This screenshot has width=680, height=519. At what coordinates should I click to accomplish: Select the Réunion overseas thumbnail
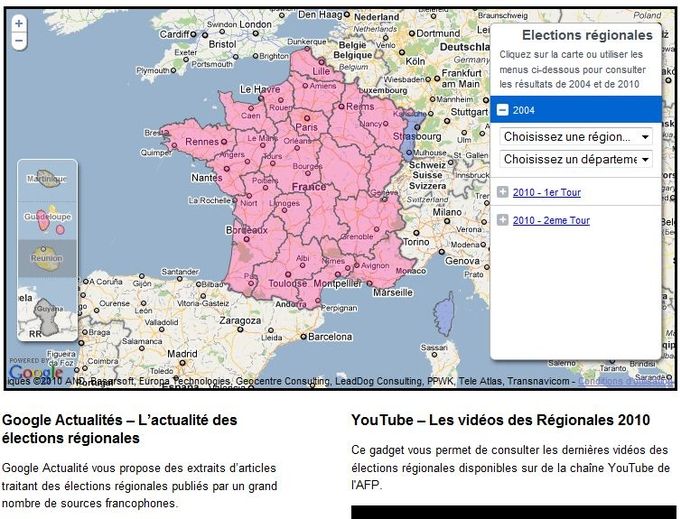[47, 258]
